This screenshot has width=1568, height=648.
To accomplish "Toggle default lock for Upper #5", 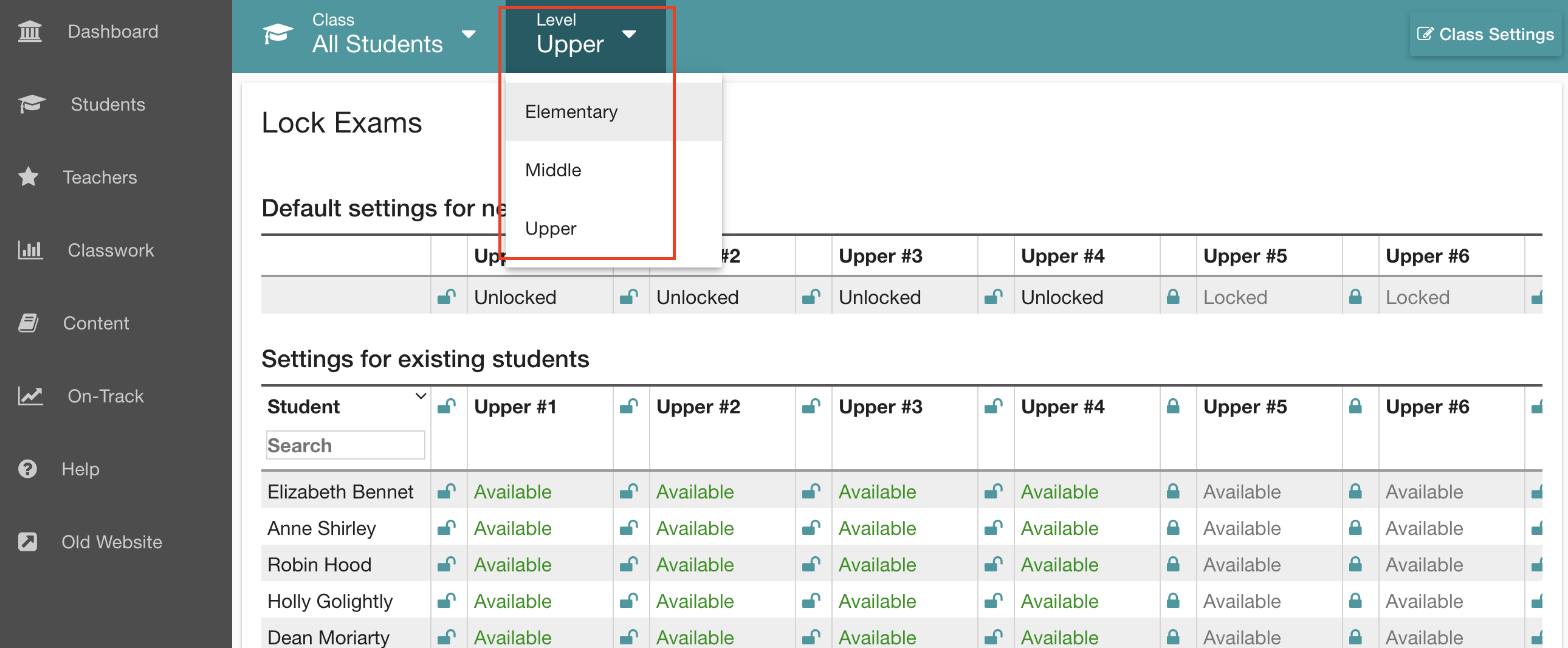I will click(x=1173, y=297).
